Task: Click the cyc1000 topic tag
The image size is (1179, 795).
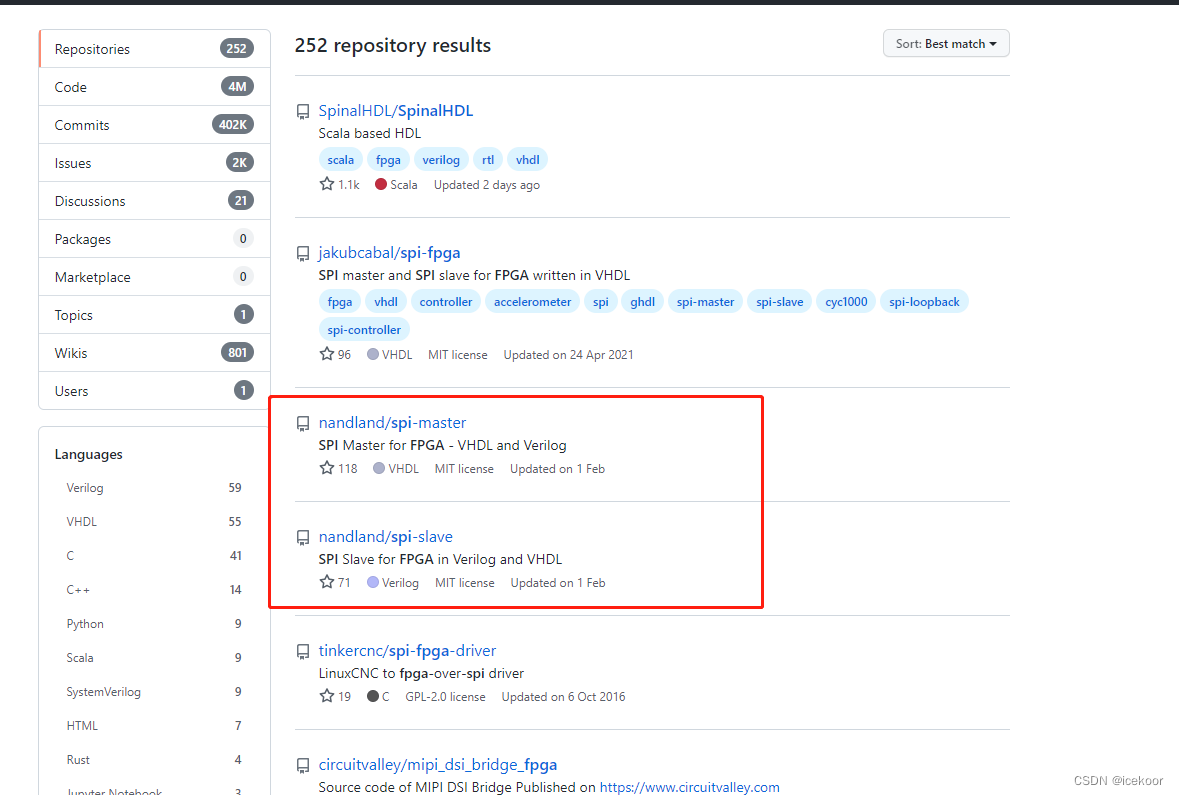Action: 846,302
